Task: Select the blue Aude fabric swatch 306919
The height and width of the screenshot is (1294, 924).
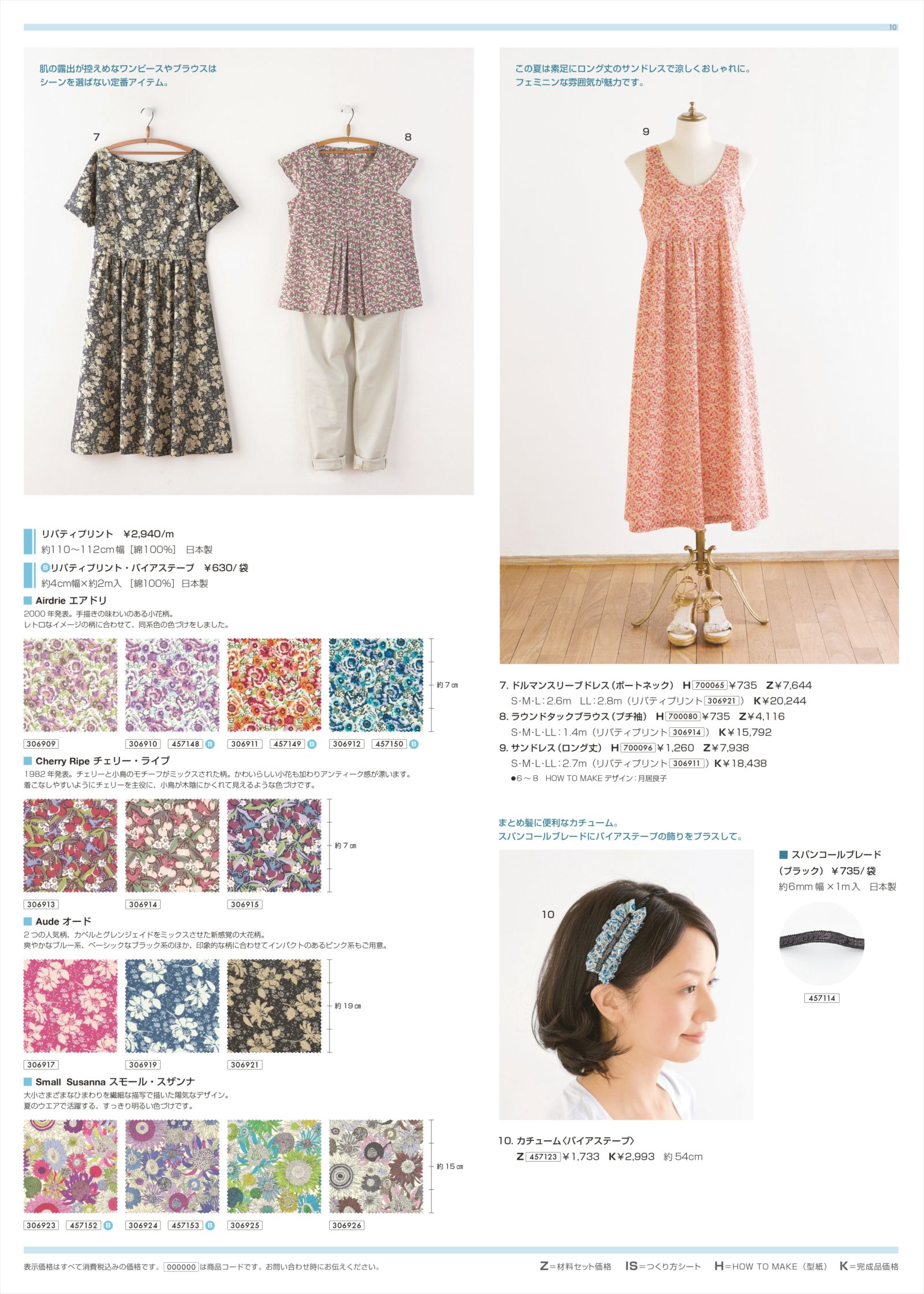Action: [x=172, y=1006]
